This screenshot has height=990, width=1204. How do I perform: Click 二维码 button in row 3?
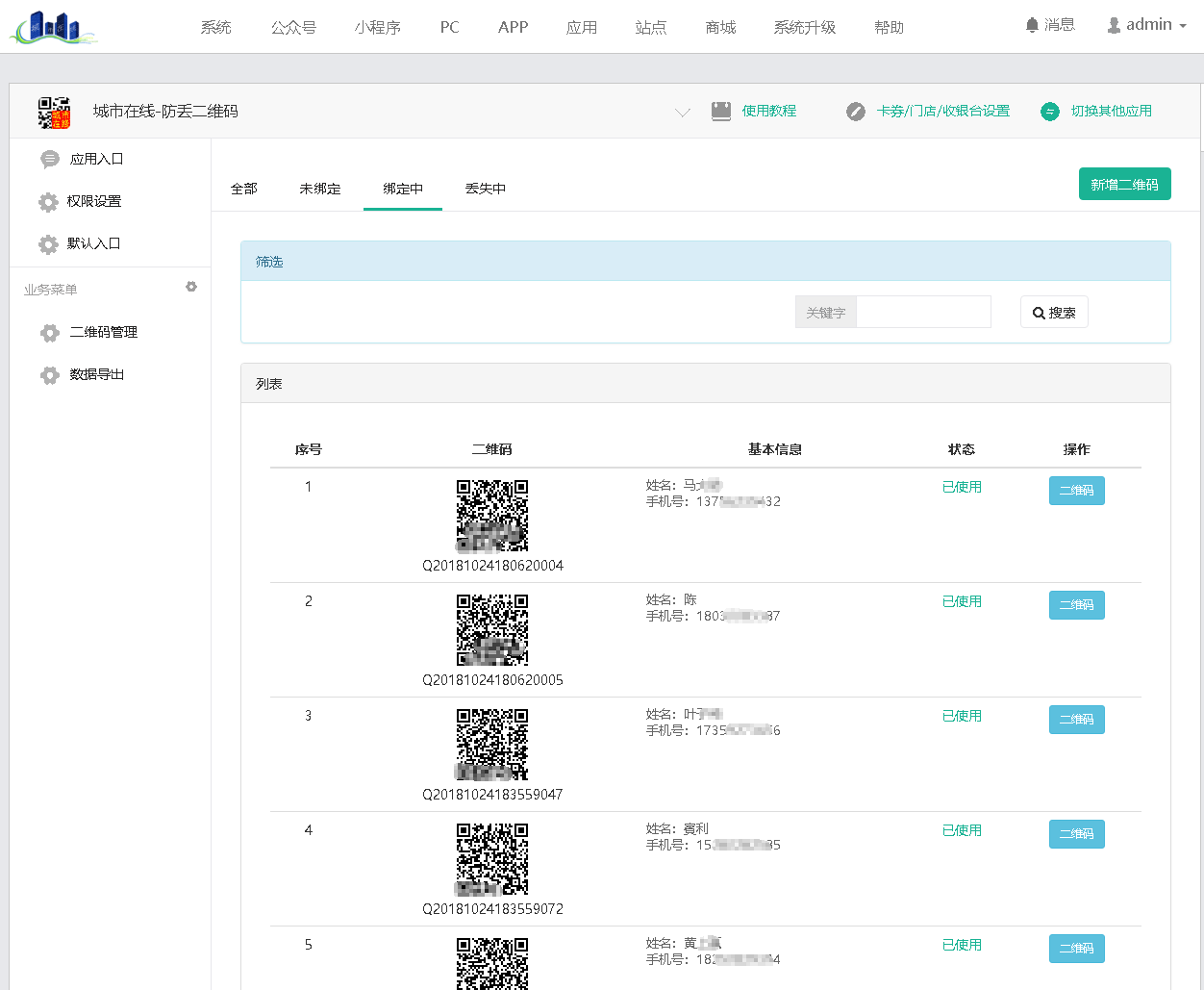[x=1077, y=720]
